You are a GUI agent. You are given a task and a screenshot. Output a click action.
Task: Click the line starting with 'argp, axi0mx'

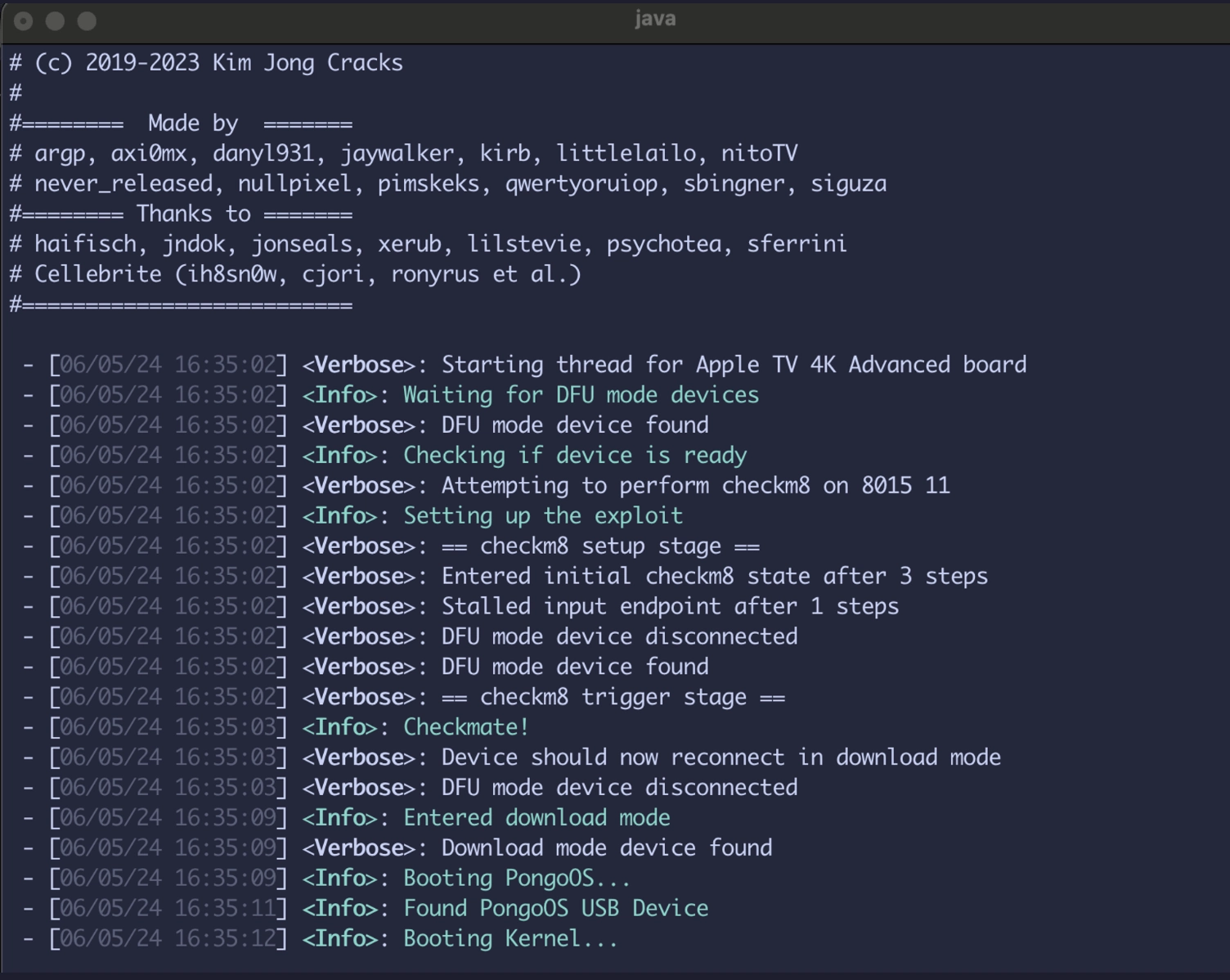coord(404,154)
